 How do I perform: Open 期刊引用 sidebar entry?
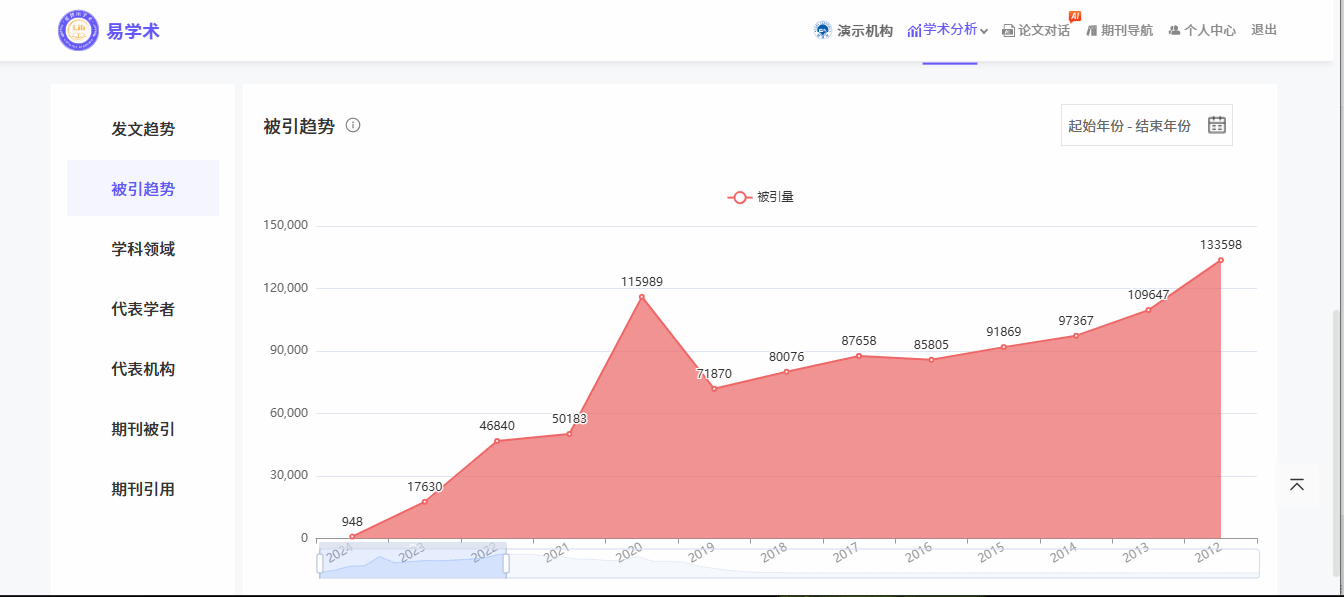pos(143,489)
